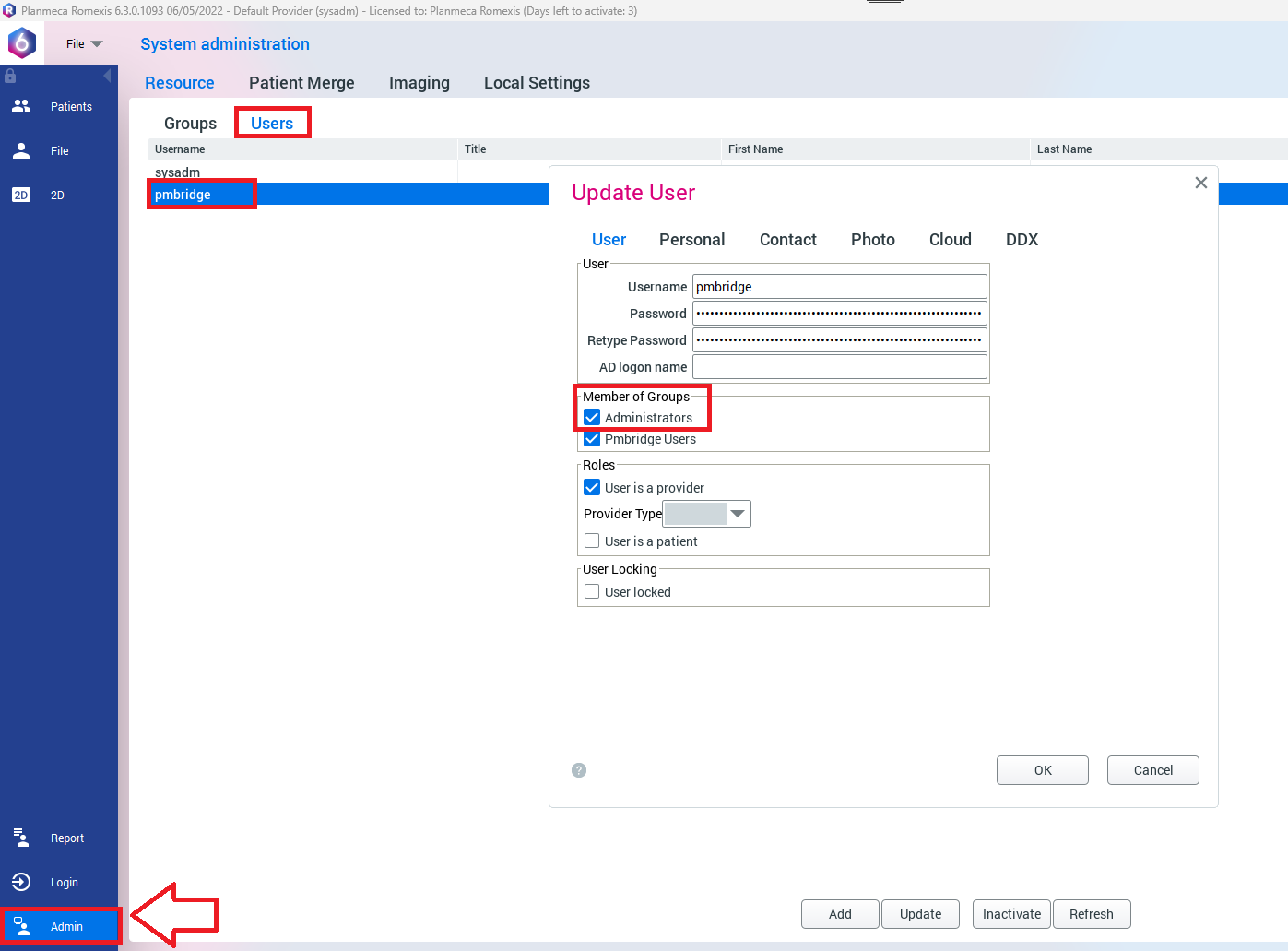This screenshot has height=951, width=1288.
Task: Open the File module person icon
Action: pyautogui.click(x=21, y=150)
